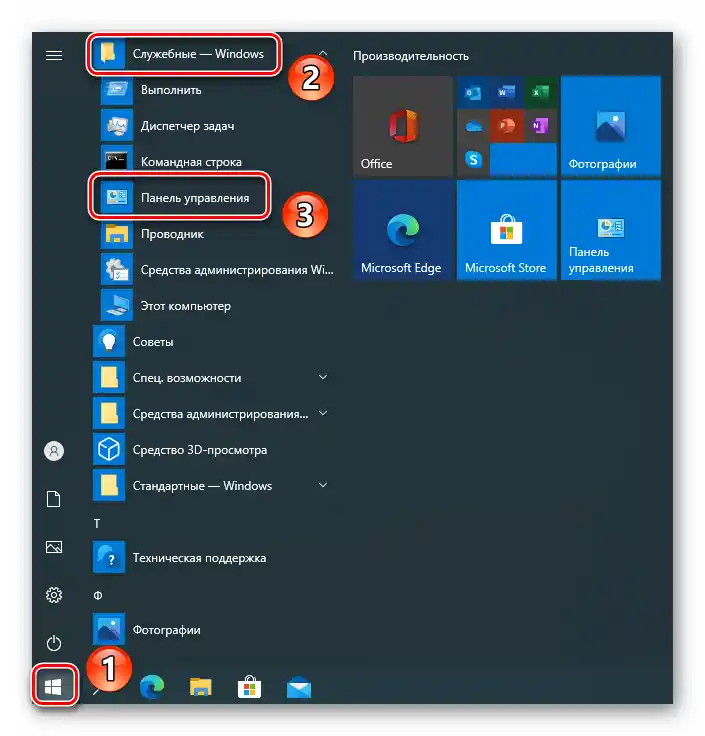This screenshot has width=705, height=736.
Task: Open Панель управления in the app list
Action: [x=214, y=198]
